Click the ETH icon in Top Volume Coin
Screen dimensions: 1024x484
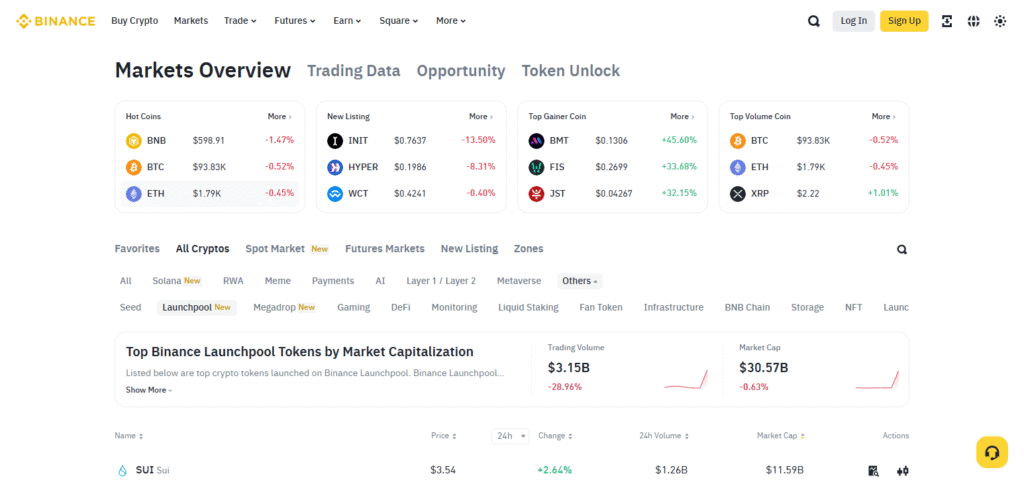[737, 167]
